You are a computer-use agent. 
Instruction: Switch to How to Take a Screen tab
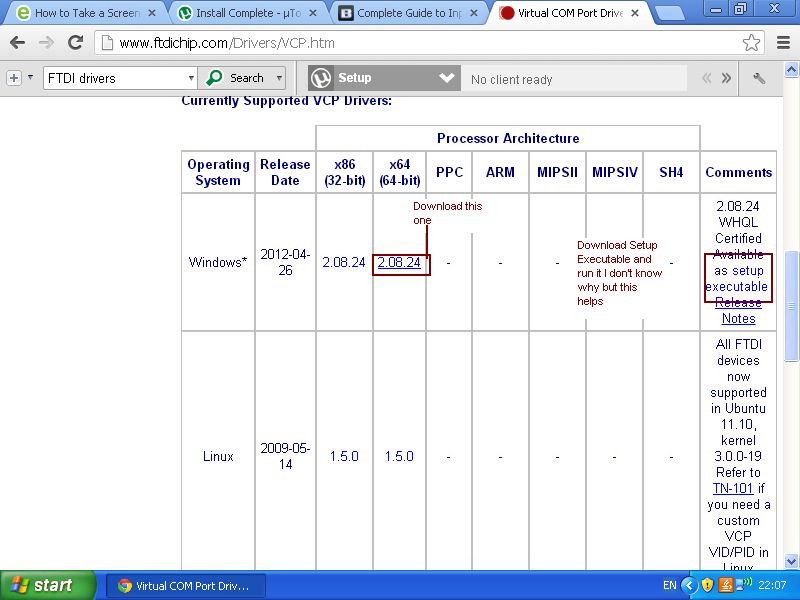[87, 13]
